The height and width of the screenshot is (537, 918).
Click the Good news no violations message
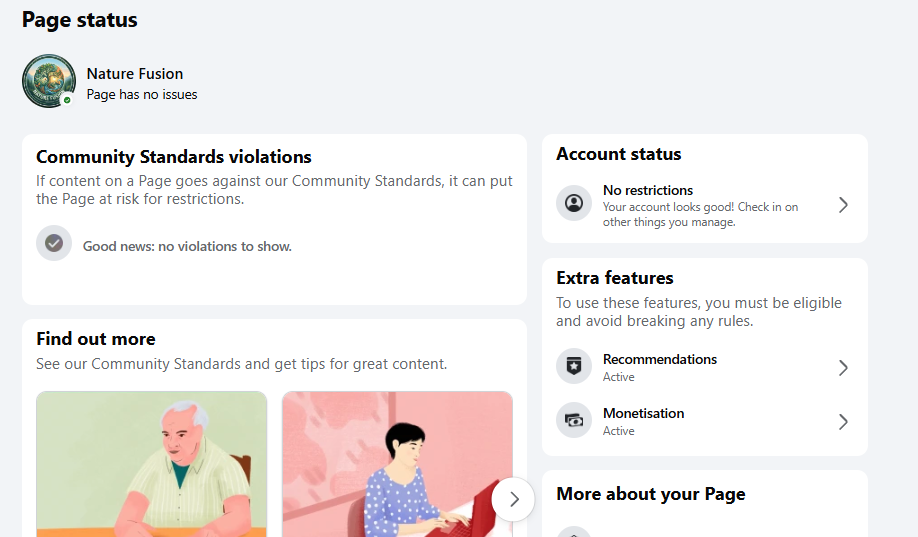(187, 247)
